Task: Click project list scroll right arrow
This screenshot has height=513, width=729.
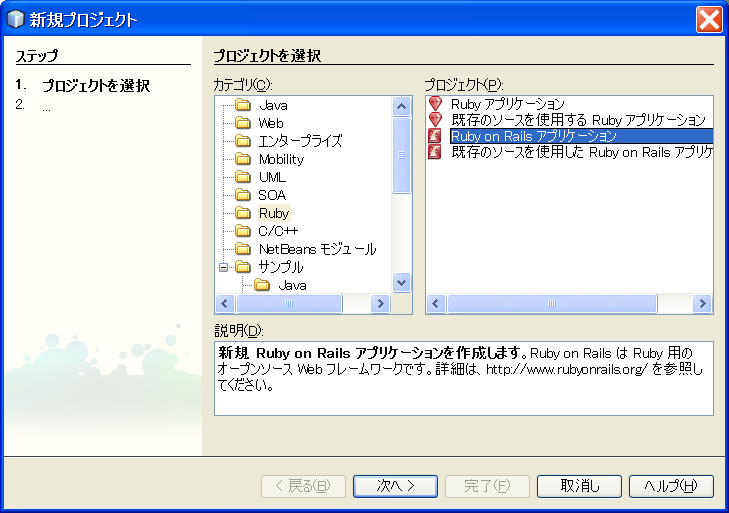Action: point(702,303)
